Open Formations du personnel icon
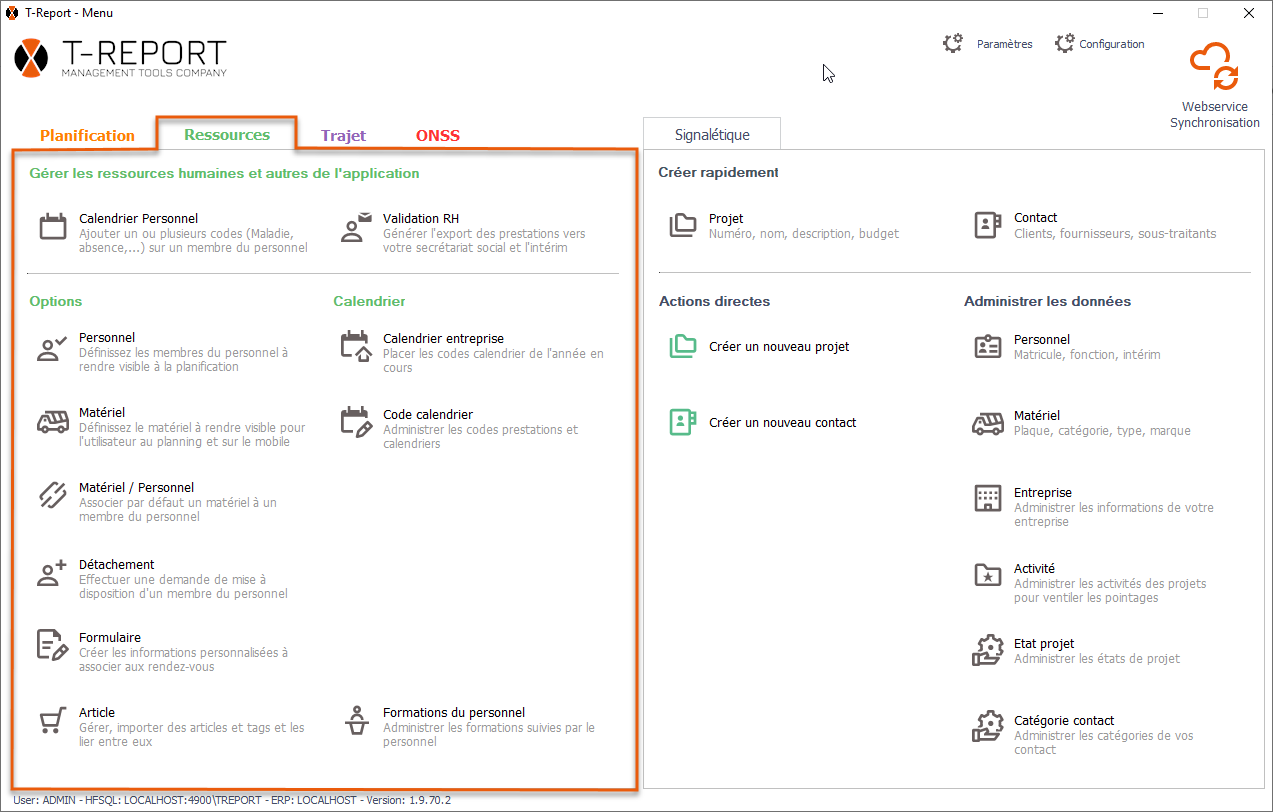The image size is (1273, 812). 356,721
